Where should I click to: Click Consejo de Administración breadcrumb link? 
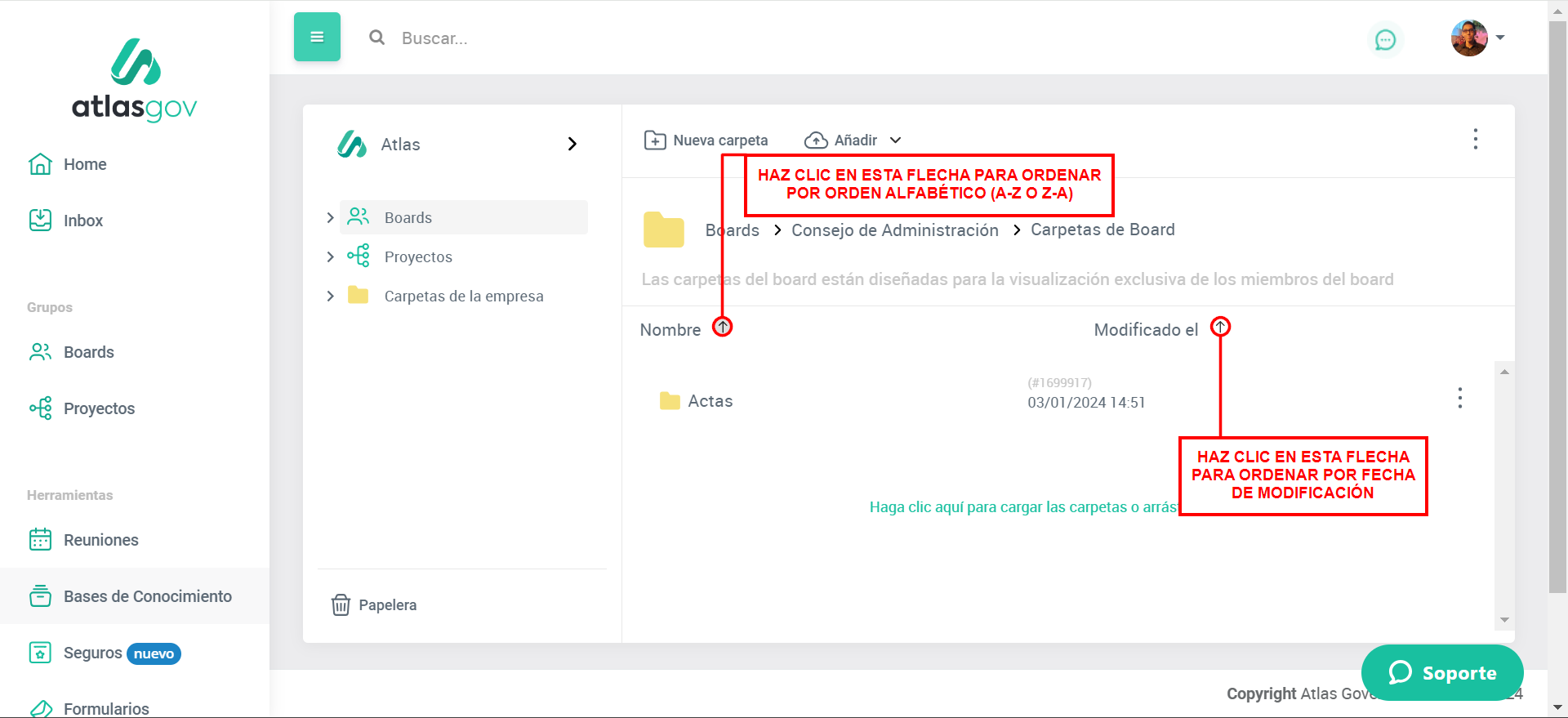pyautogui.click(x=894, y=230)
